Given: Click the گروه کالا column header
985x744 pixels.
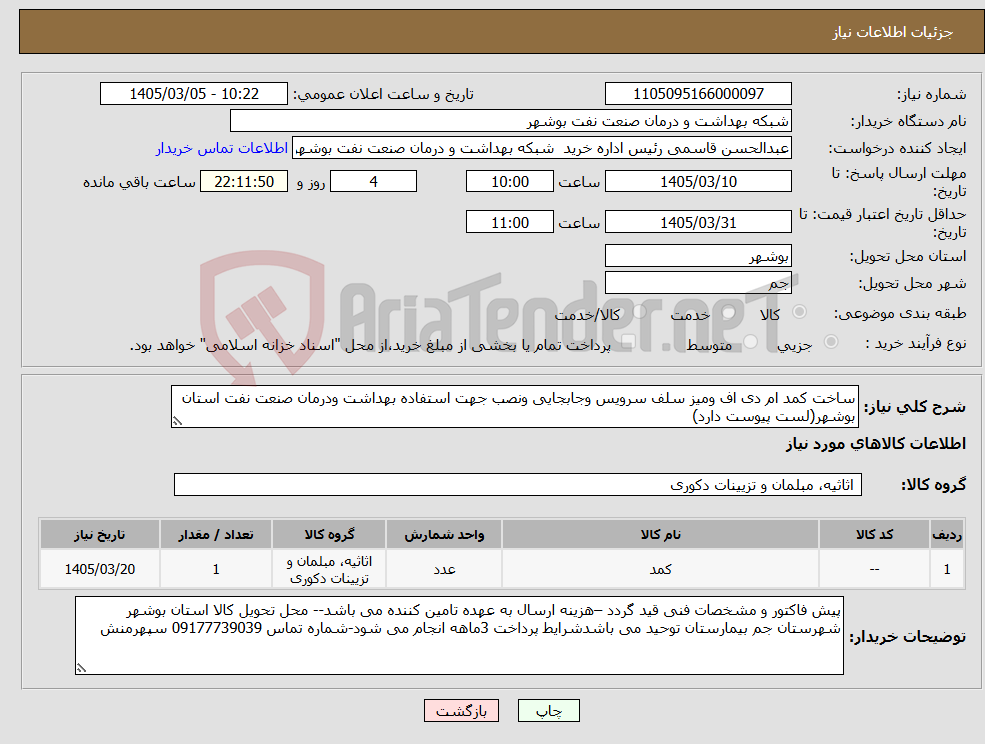Looking at the screenshot, I should click(329, 534).
